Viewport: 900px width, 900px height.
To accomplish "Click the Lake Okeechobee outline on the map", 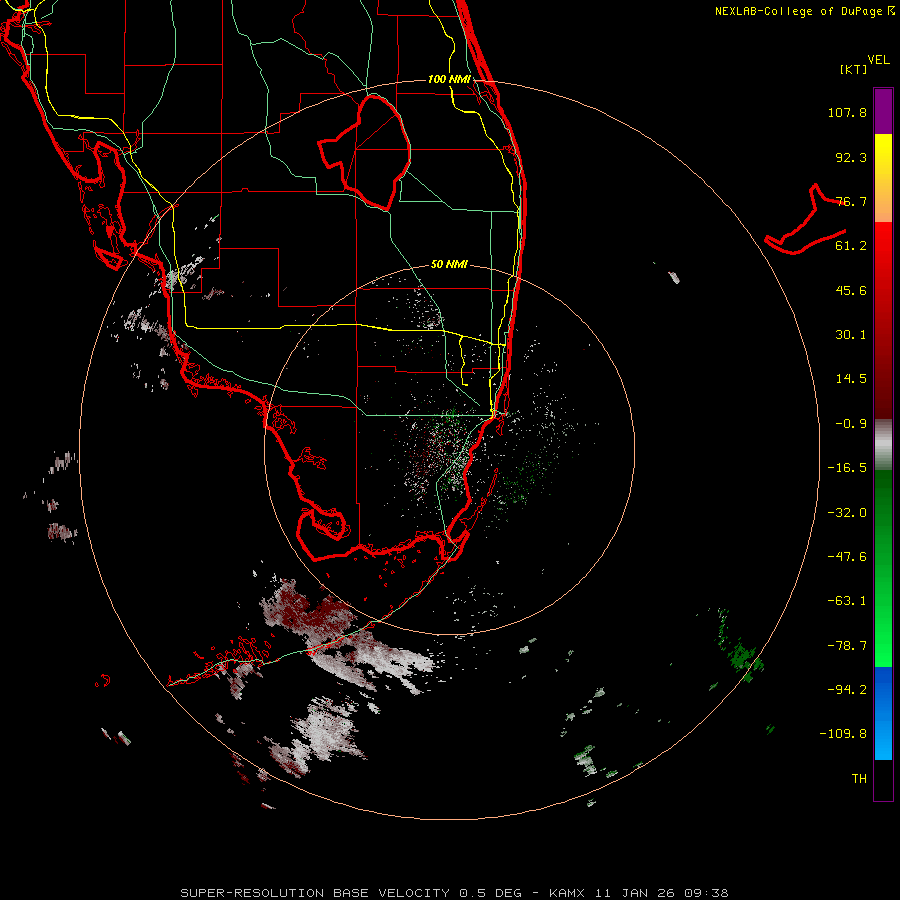I will pos(364,152).
